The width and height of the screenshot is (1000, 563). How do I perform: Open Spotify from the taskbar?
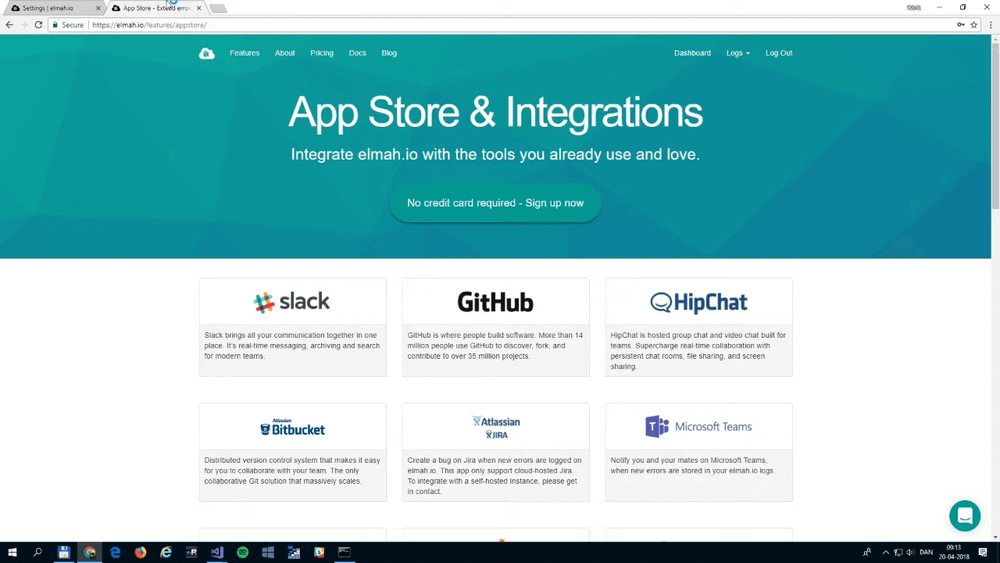(242, 552)
